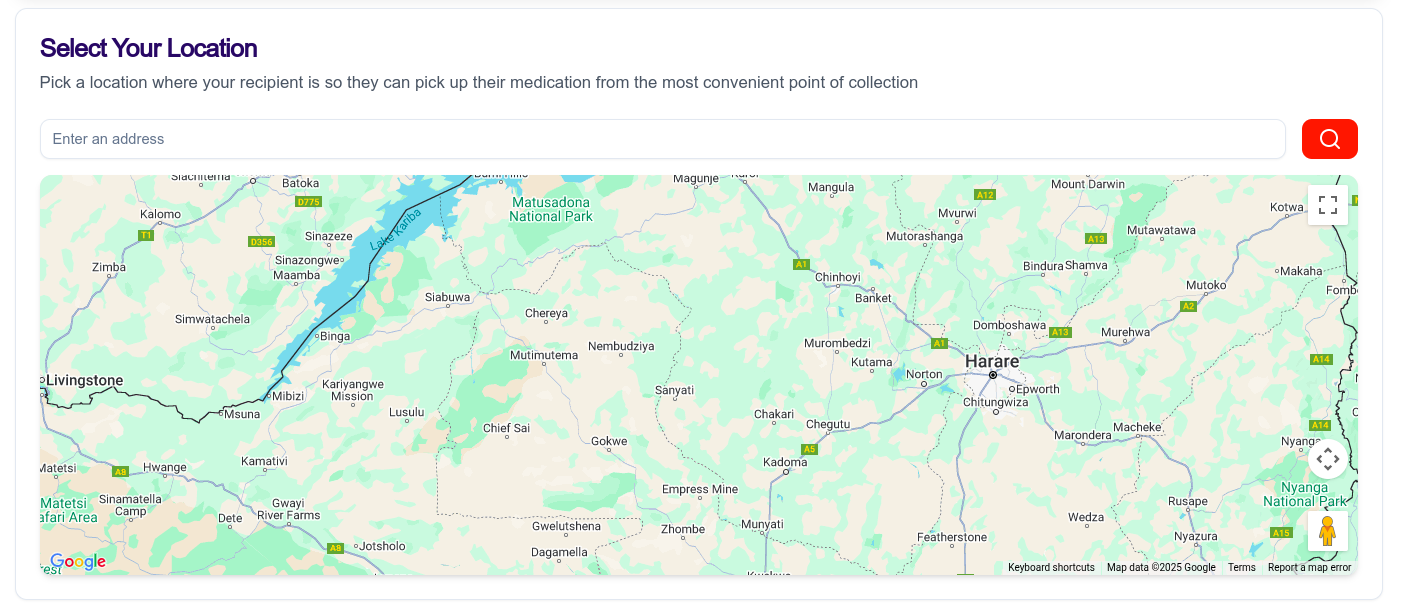
Task: Open Keyboard shortcuts
Action: [1050, 567]
